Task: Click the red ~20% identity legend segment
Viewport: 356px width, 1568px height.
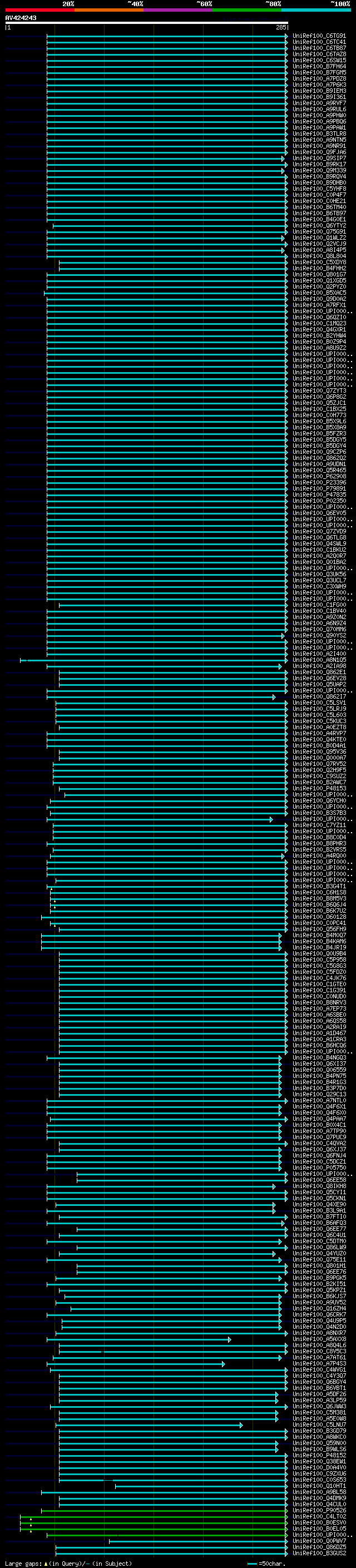Action: tap(39, 11)
